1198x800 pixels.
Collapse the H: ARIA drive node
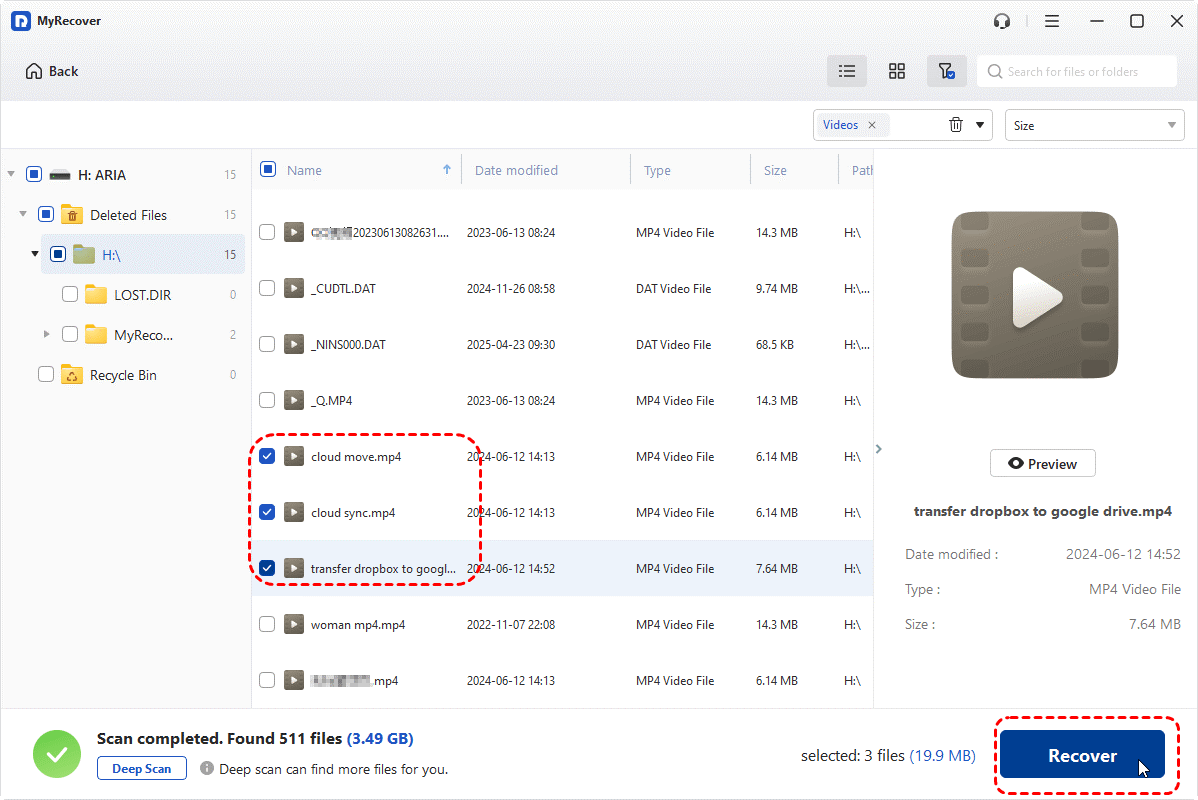click(11, 175)
